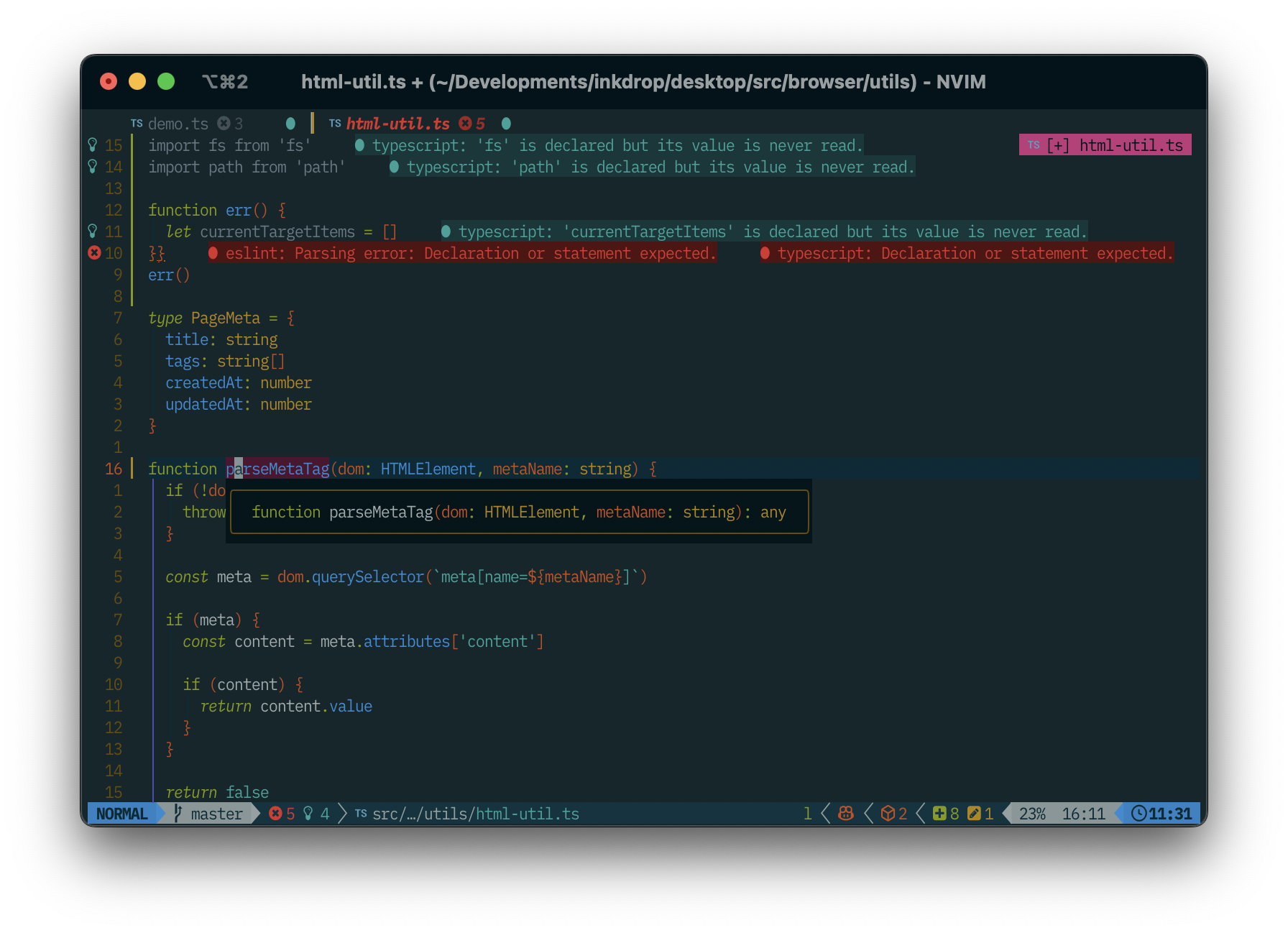Click the Copilot icon in the statusline
The width and height of the screenshot is (1288, 933).
pyautogui.click(x=846, y=814)
